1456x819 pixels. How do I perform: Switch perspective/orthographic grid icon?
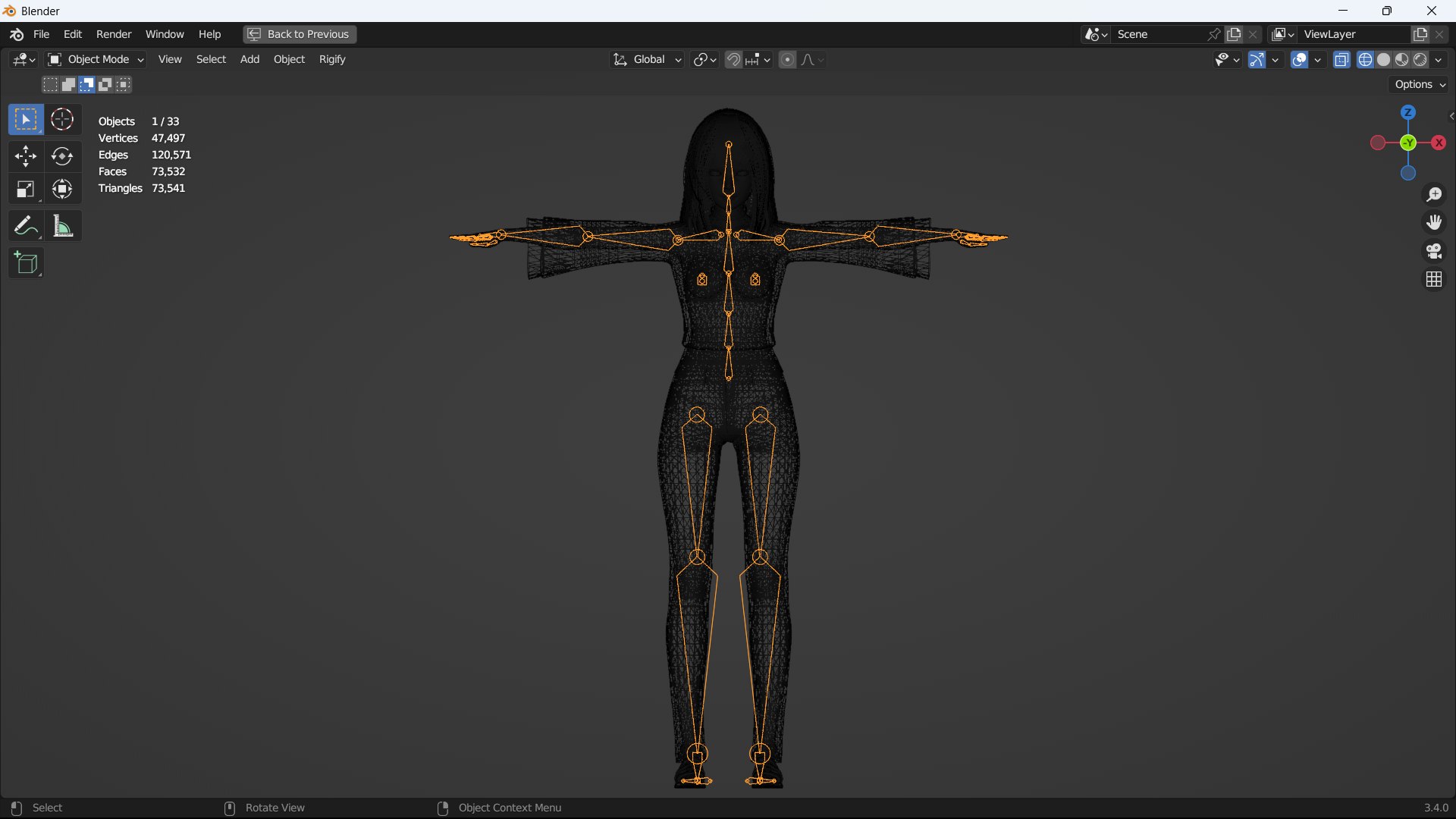(x=1434, y=280)
